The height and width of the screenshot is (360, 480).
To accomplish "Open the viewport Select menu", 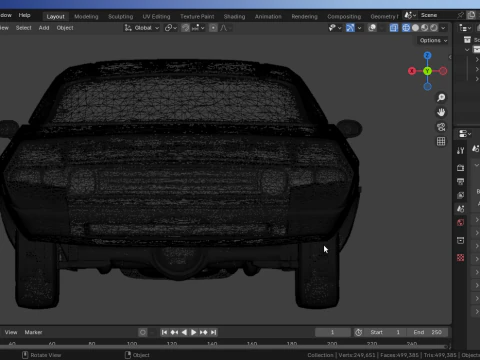I will 23,28.
